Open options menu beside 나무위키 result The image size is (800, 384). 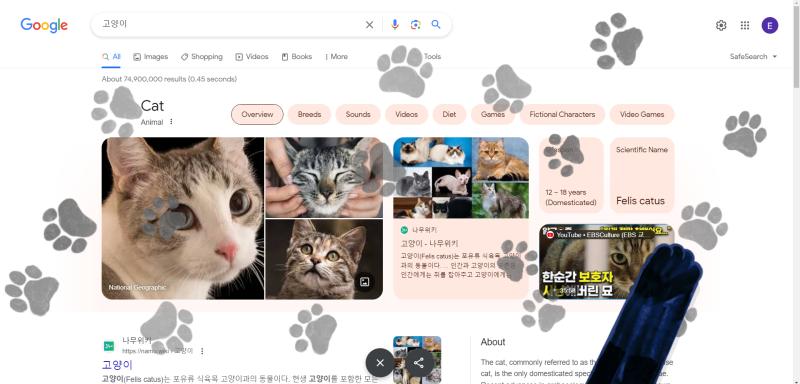coord(202,351)
